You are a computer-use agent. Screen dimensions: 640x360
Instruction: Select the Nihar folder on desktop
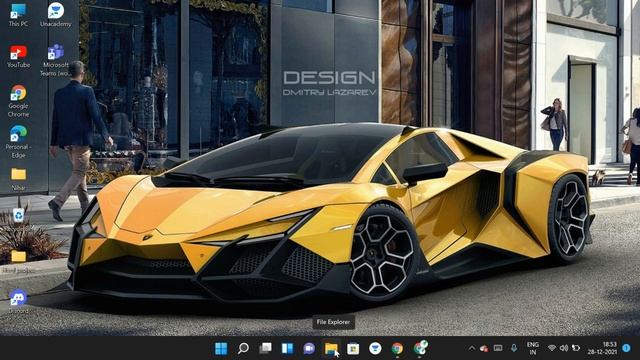(18, 179)
